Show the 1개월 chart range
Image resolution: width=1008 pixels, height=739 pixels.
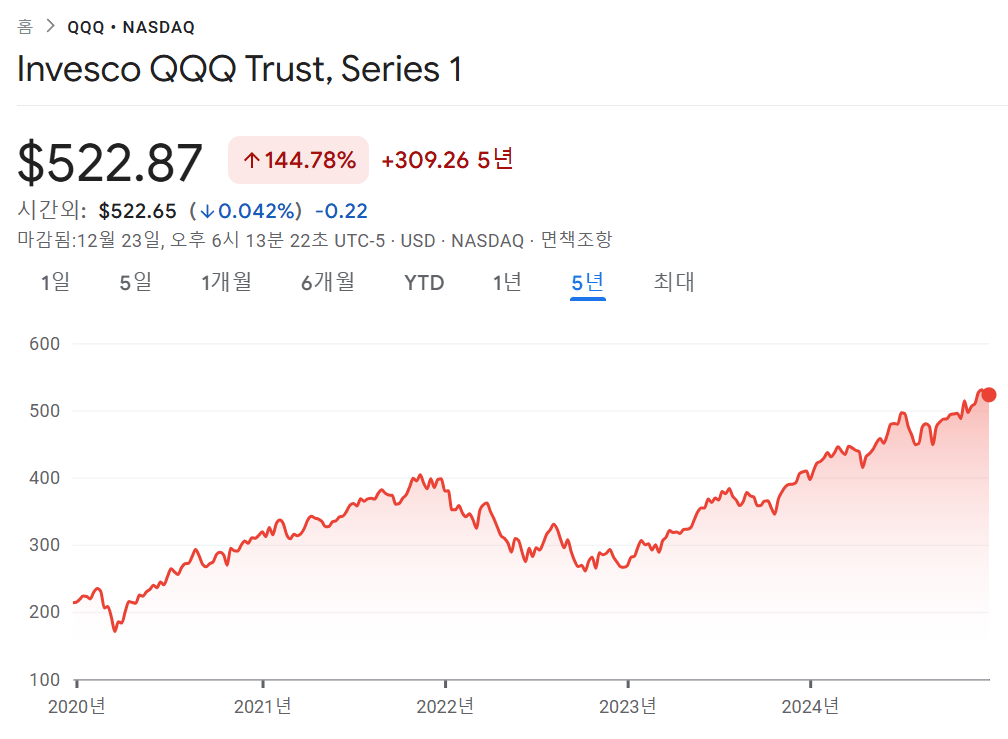(226, 283)
